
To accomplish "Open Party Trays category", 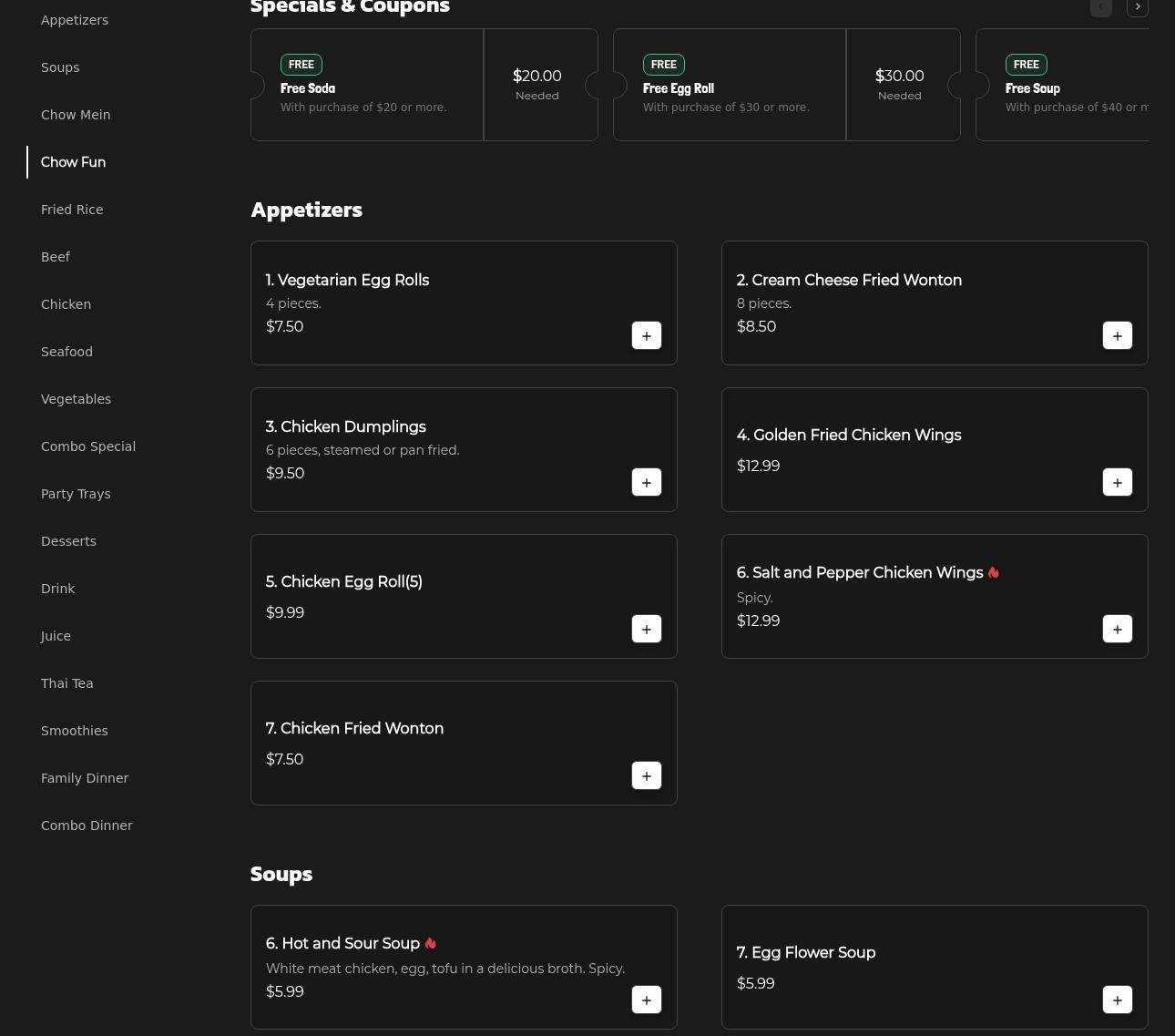I will pyautogui.click(x=76, y=494).
